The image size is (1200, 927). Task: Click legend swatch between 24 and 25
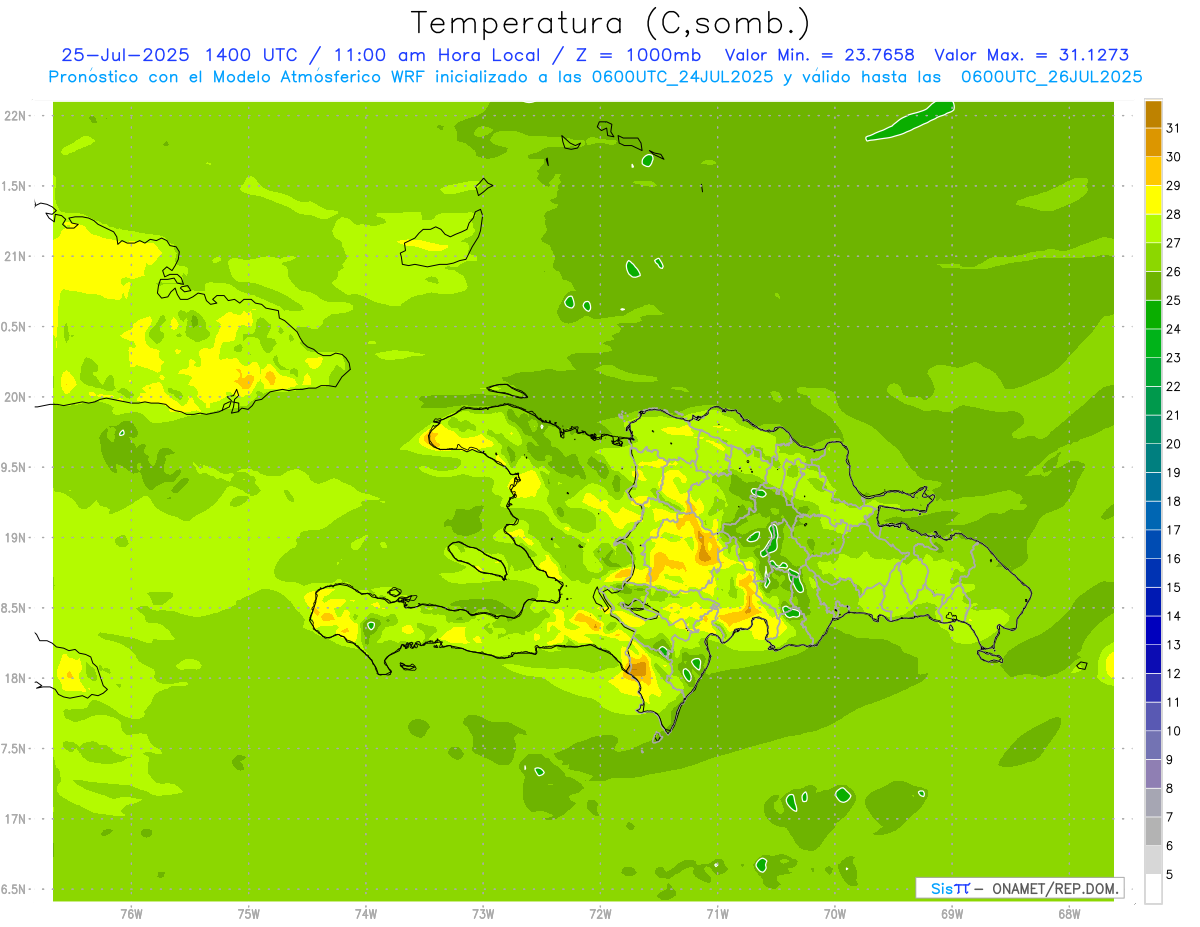(x=1153, y=314)
